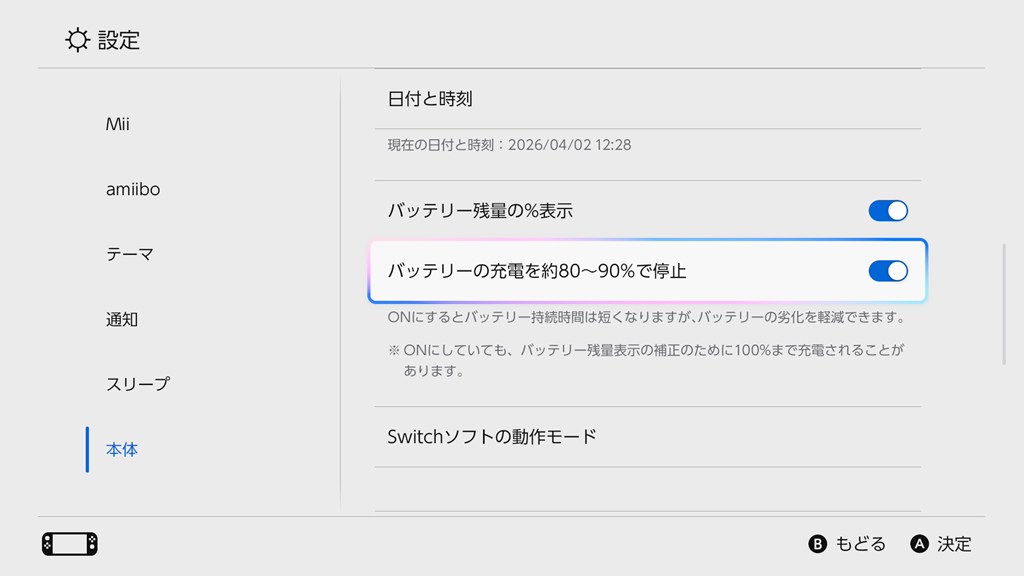Select スリープ in the sidebar
1024x576 pixels.
138,384
